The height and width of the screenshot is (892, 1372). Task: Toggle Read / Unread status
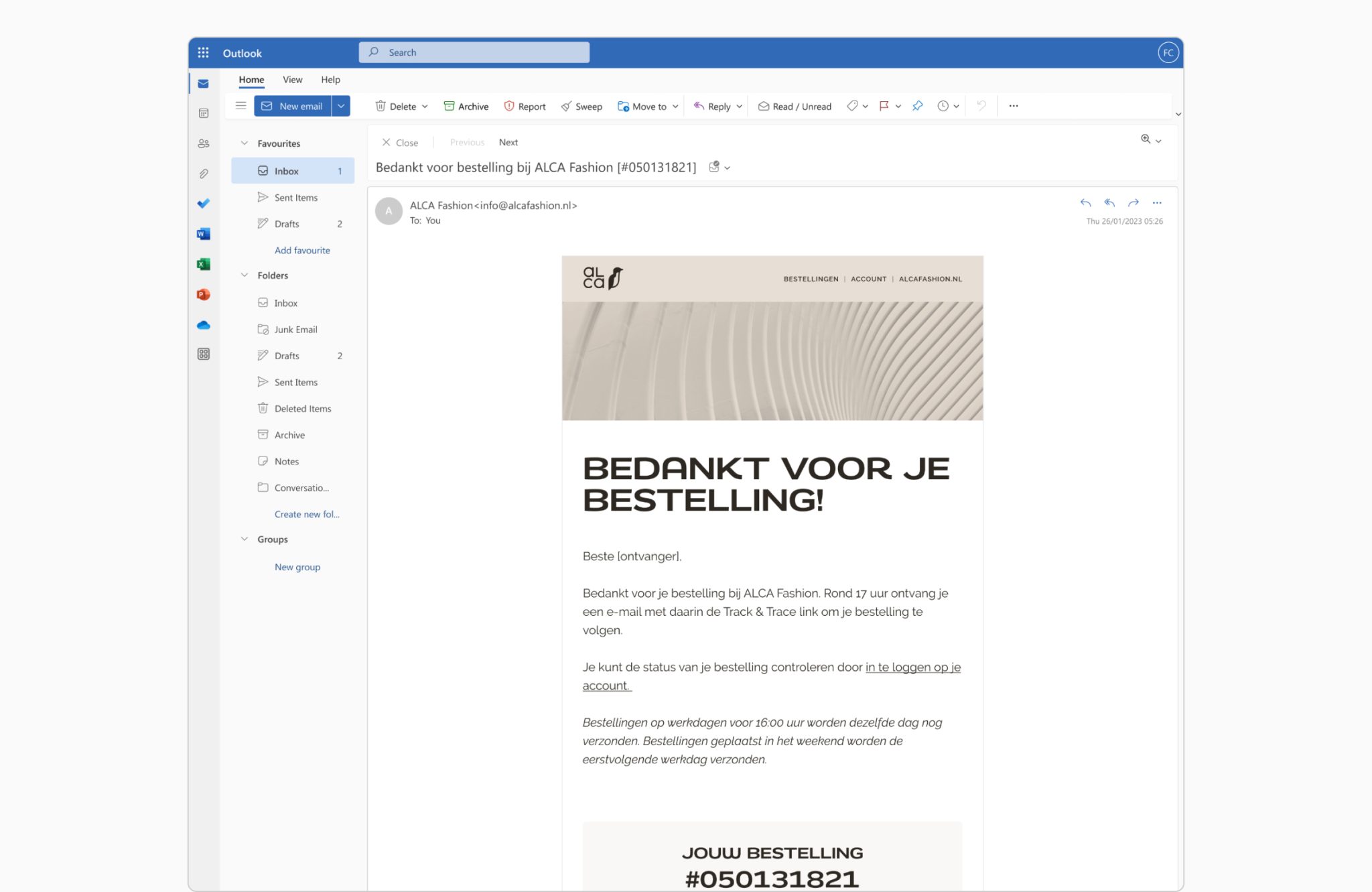(795, 106)
